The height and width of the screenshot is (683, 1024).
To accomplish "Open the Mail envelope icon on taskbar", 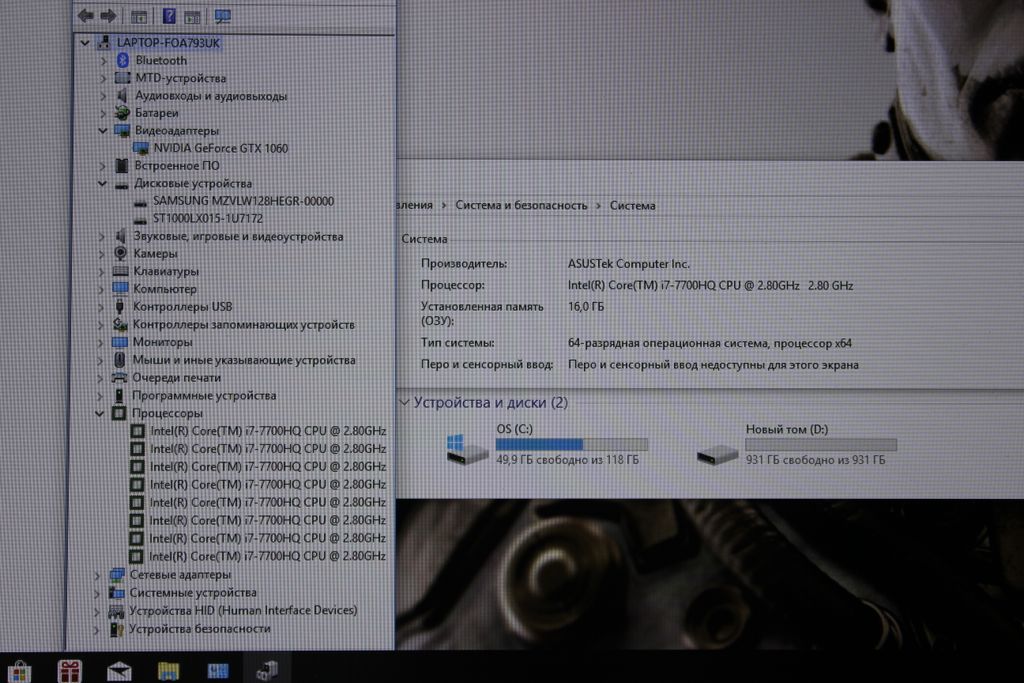I will [119, 670].
